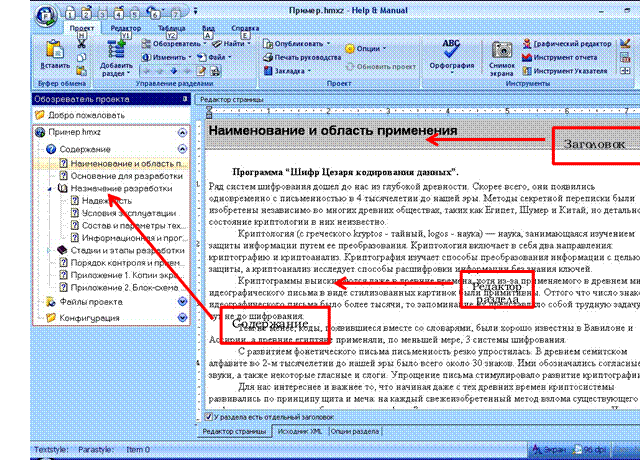This screenshot has height=465, width=640.
Task: Click the Добавить раздел icon
Action: (x=116, y=49)
